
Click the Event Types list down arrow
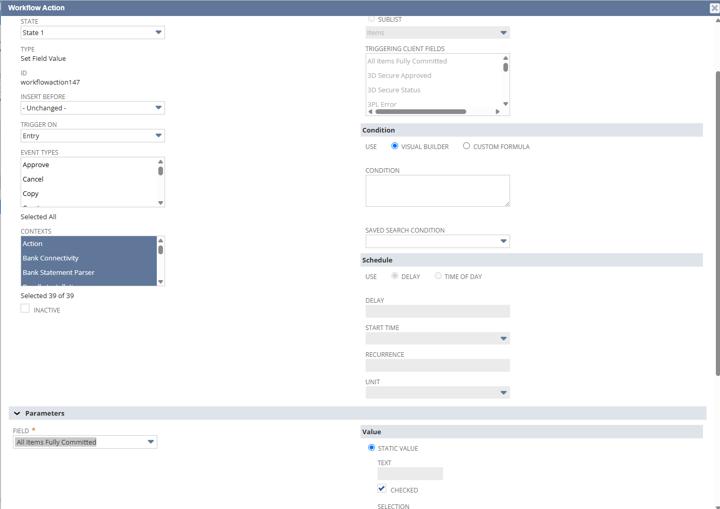(x=160, y=203)
